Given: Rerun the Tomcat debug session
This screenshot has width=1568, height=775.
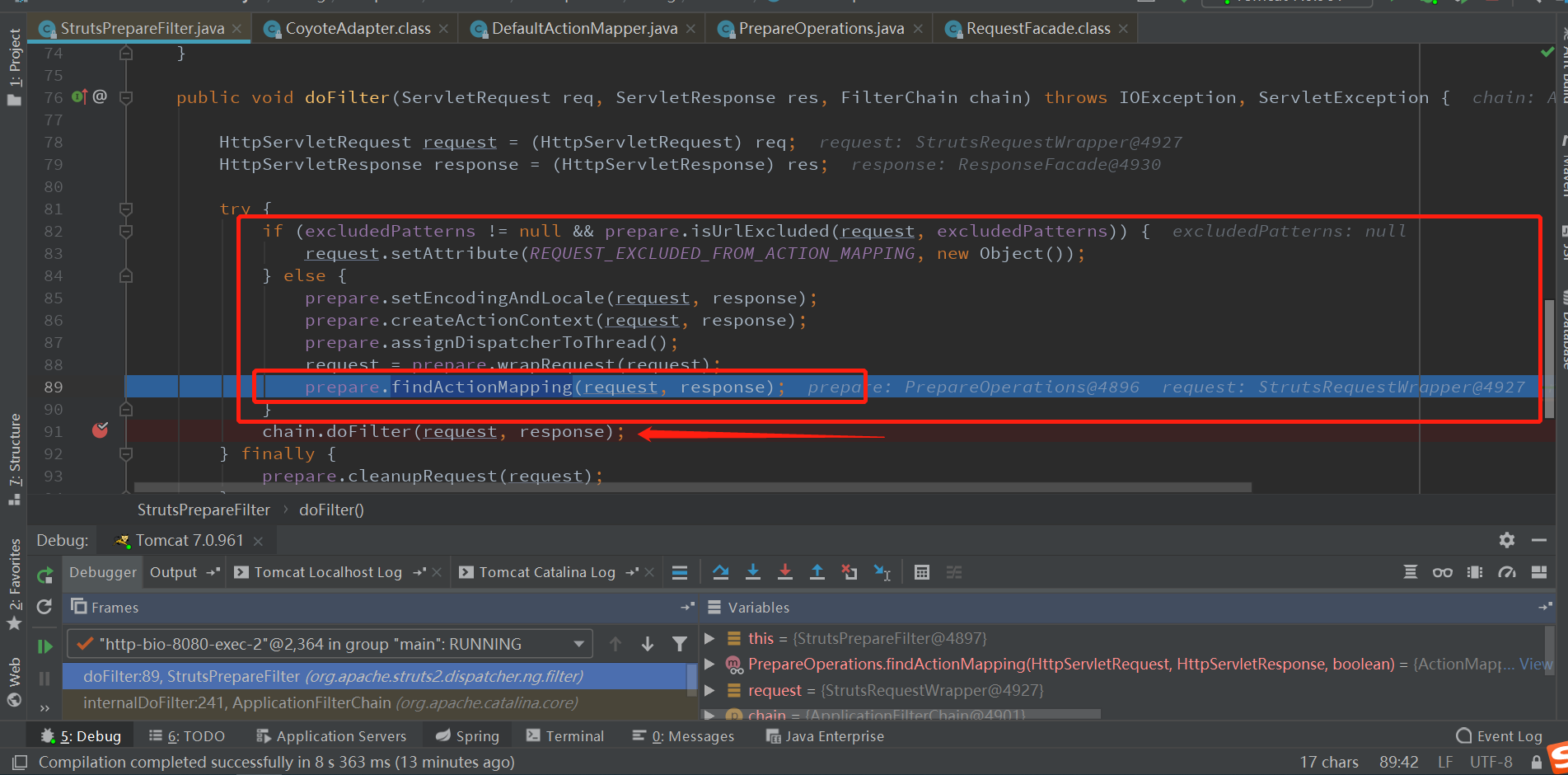Looking at the screenshot, I should (x=44, y=575).
